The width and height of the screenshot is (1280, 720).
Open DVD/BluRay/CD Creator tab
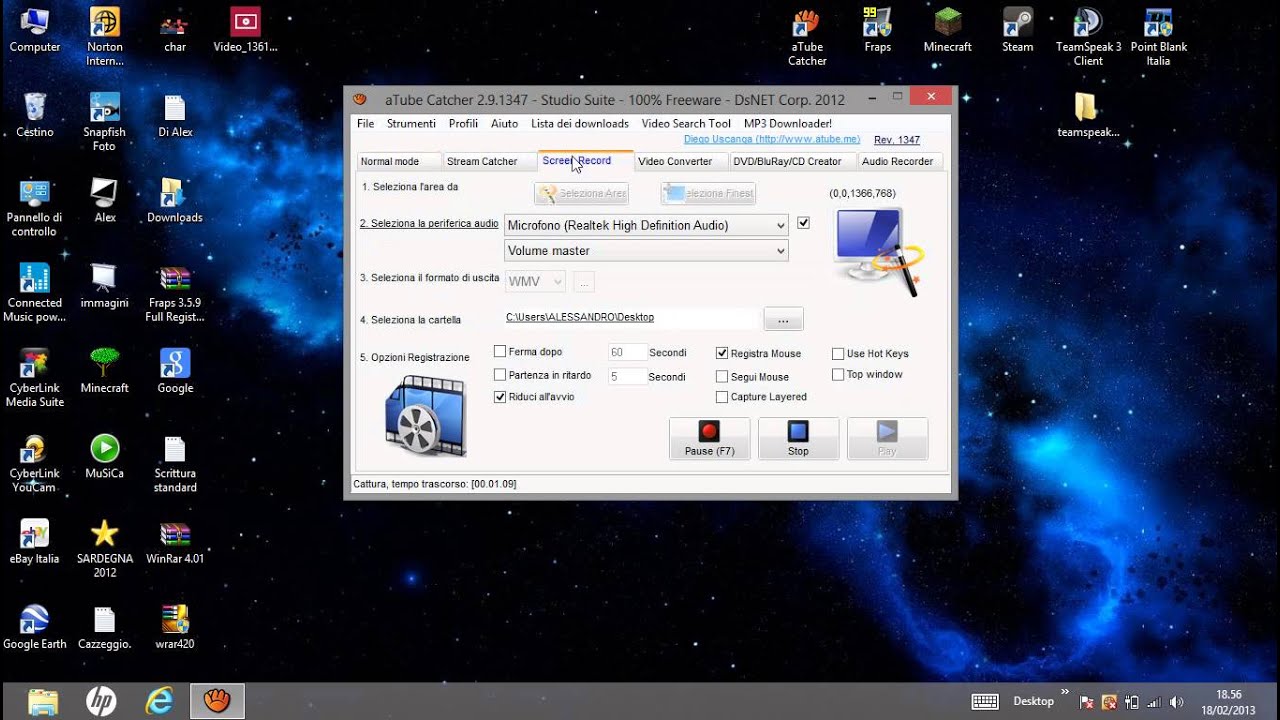[793, 161]
